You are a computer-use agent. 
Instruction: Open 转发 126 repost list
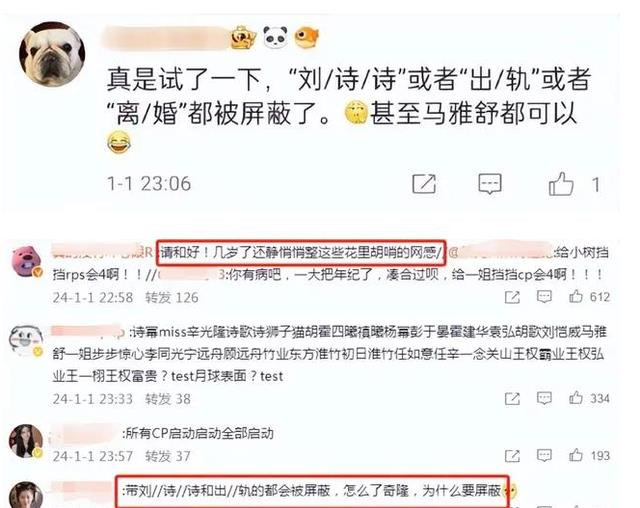click(172, 297)
